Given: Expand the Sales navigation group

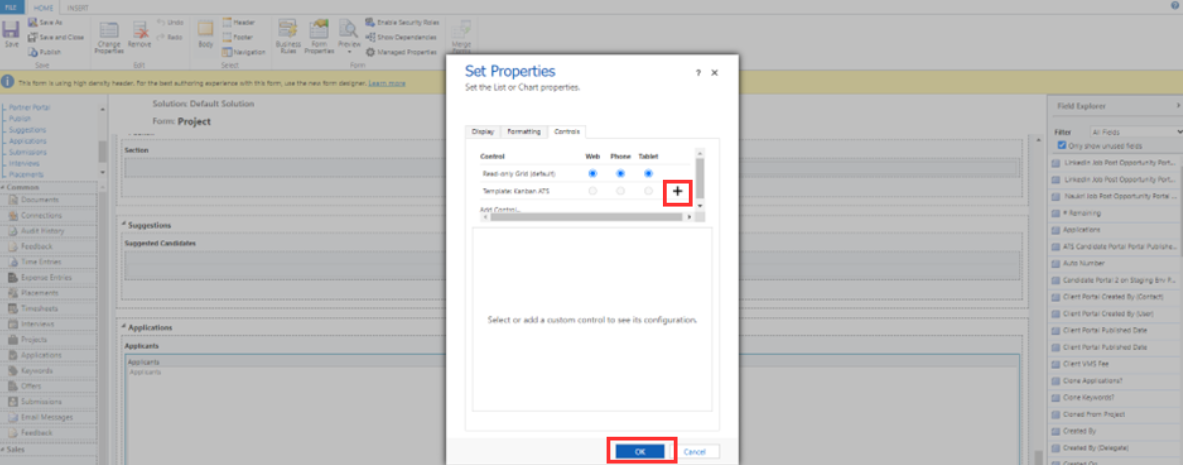Looking at the screenshot, I should (x=3, y=448).
